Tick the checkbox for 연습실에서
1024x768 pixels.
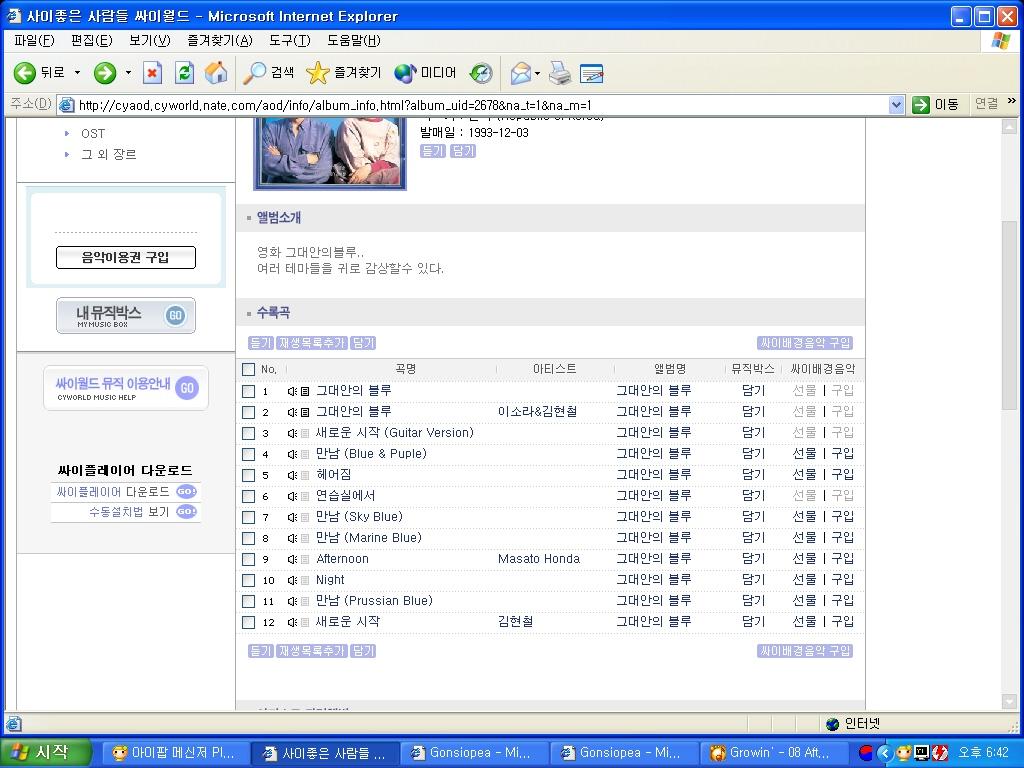pyautogui.click(x=248, y=496)
